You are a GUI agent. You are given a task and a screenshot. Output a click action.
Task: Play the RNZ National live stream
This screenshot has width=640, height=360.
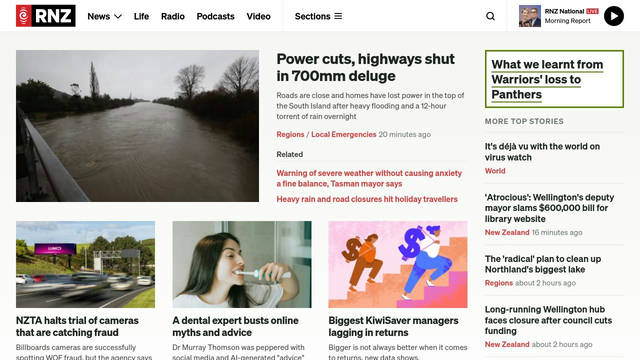613,16
